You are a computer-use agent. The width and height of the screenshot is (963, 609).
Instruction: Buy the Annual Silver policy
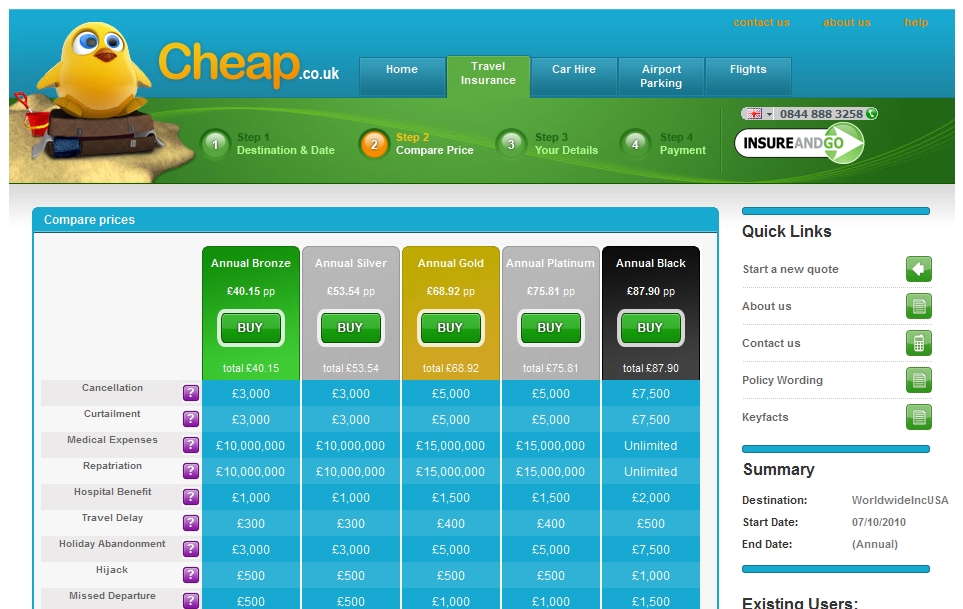pyautogui.click(x=351, y=328)
